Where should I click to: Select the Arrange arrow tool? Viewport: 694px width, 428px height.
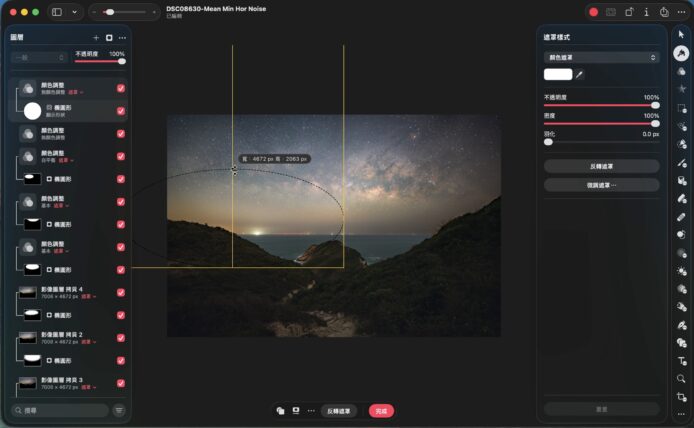click(x=681, y=34)
